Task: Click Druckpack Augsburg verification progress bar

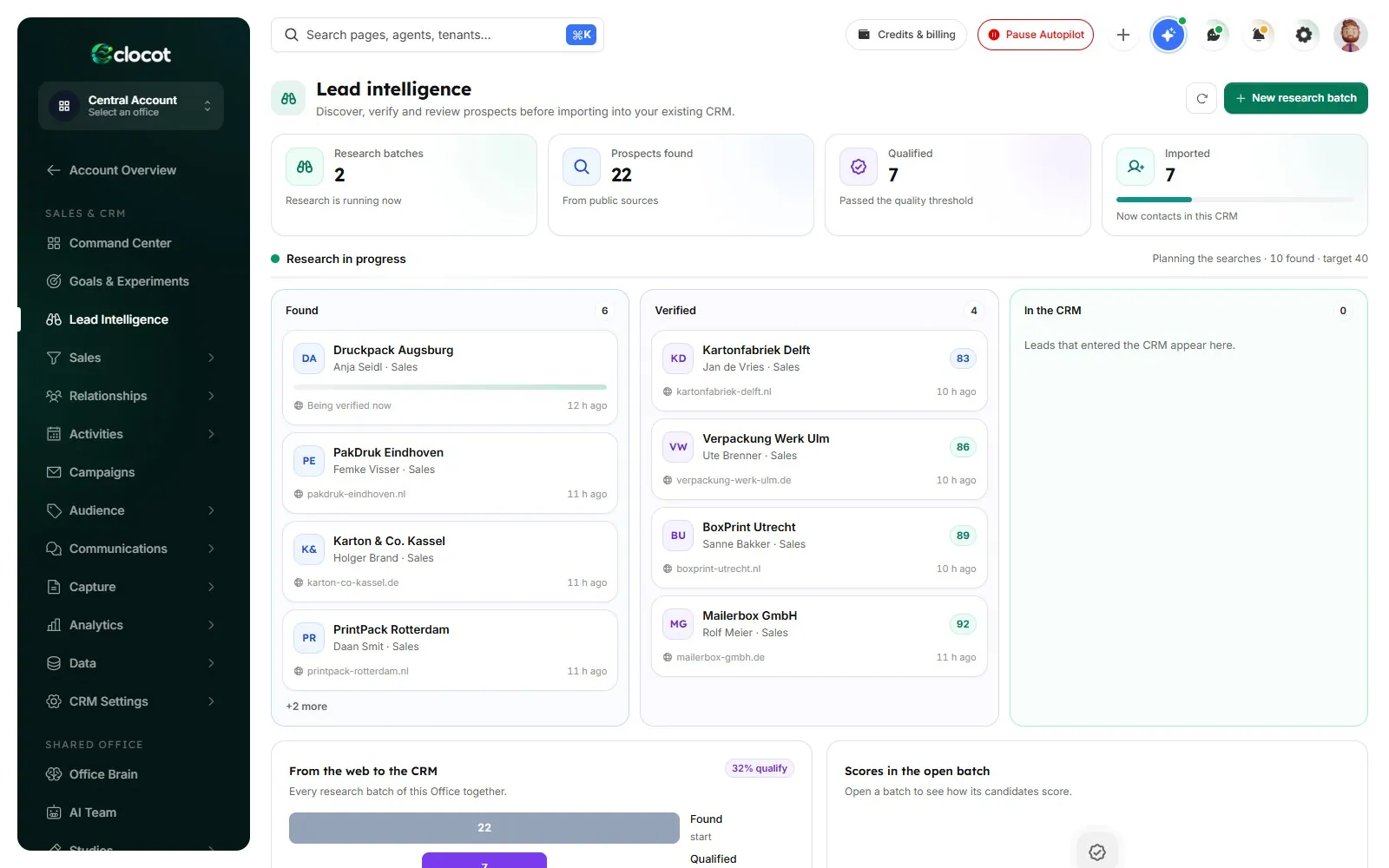Action: (x=450, y=387)
